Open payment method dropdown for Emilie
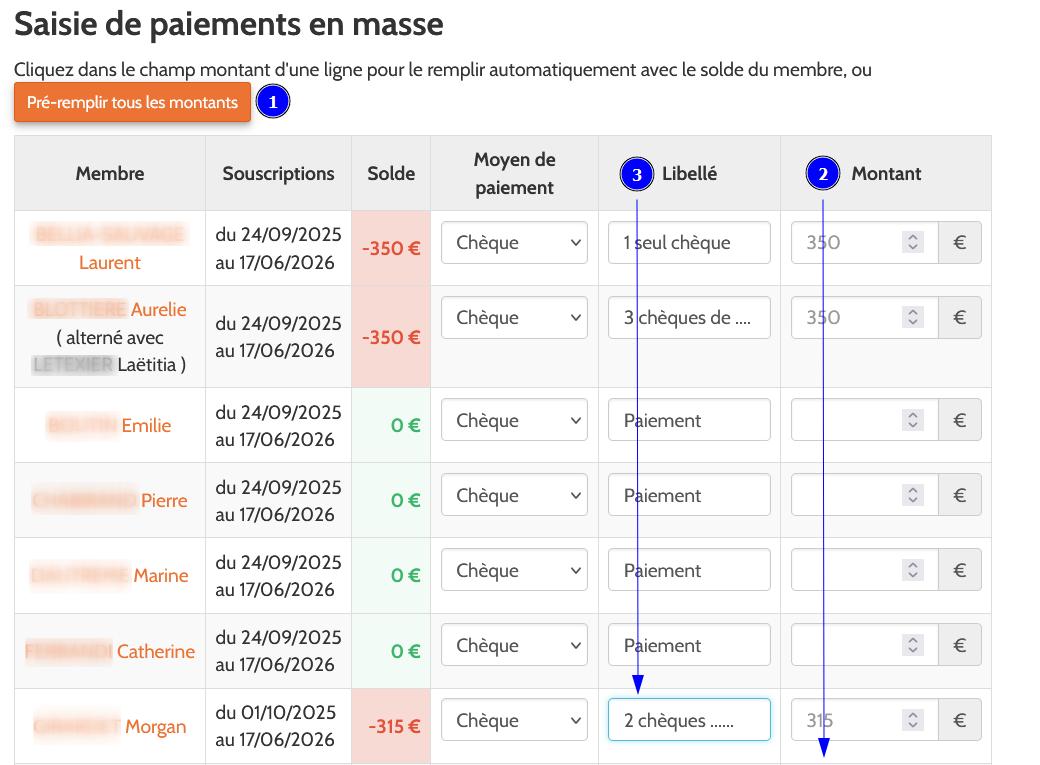1040x765 pixels. (514, 421)
